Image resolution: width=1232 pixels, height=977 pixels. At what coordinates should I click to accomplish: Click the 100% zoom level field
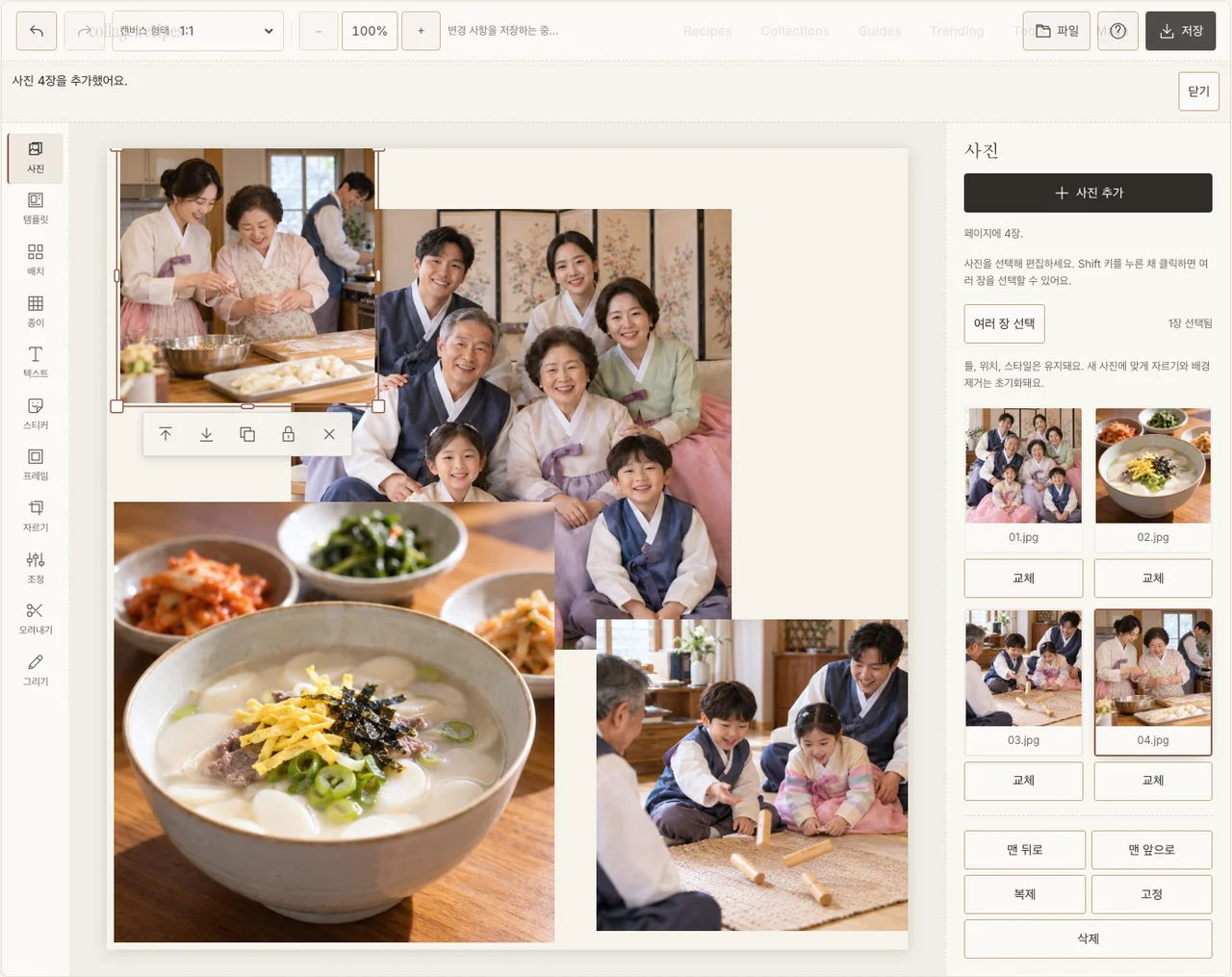[x=370, y=31]
